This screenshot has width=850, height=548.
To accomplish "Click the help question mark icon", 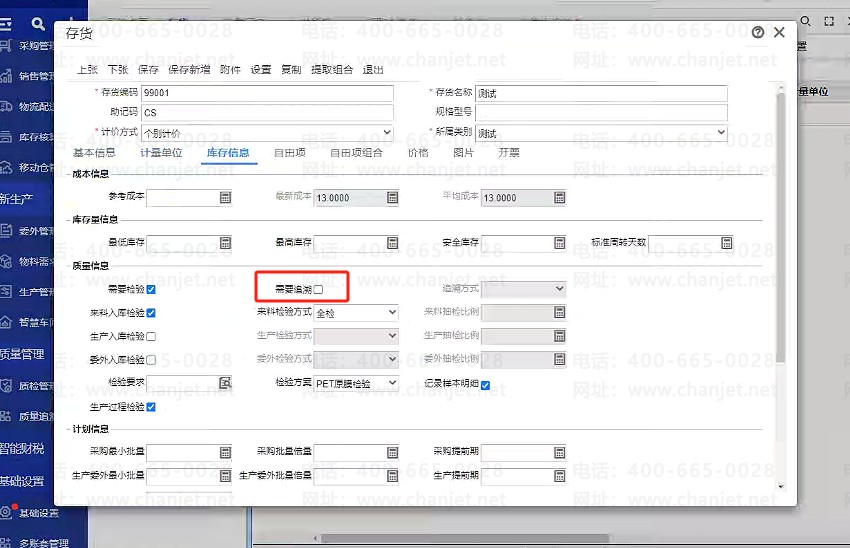I will click(x=758, y=33).
